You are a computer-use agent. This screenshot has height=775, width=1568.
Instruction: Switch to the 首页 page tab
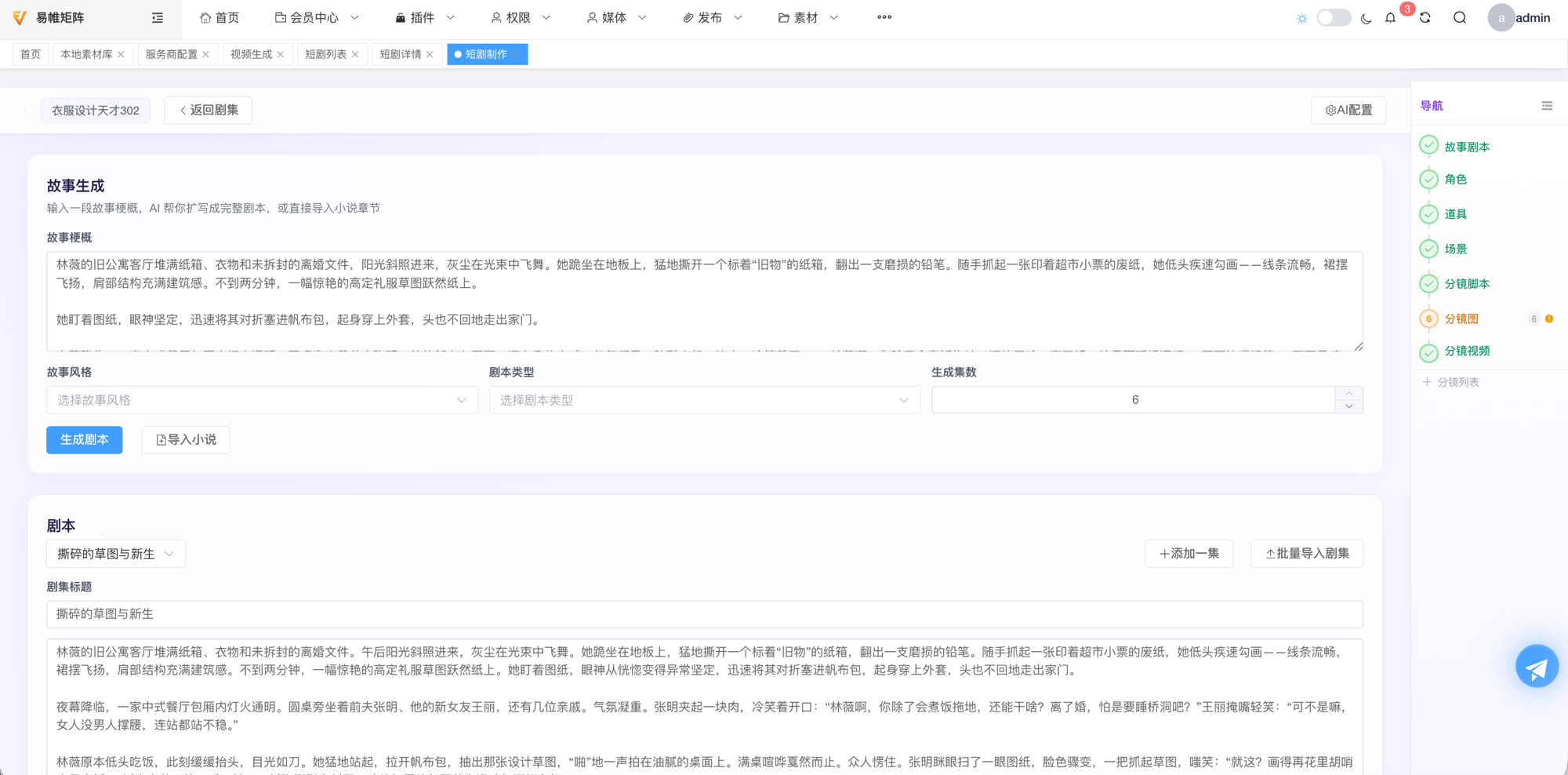click(x=31, y=54)
